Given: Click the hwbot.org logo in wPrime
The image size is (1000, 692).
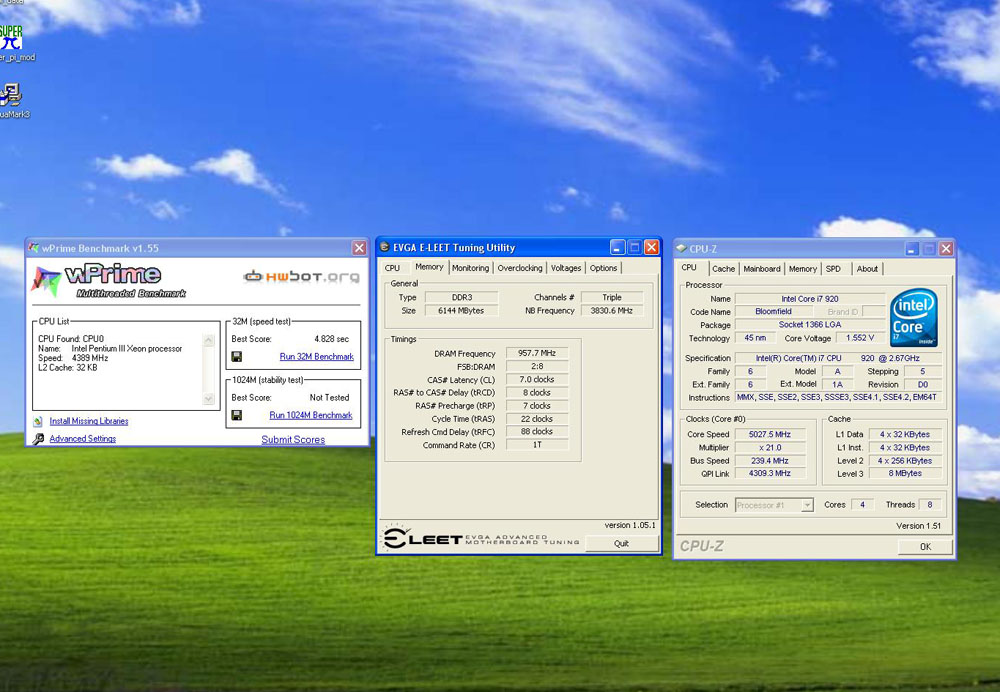Looking at the screenshot, I should pyautogui.click(x=302, y=277).
